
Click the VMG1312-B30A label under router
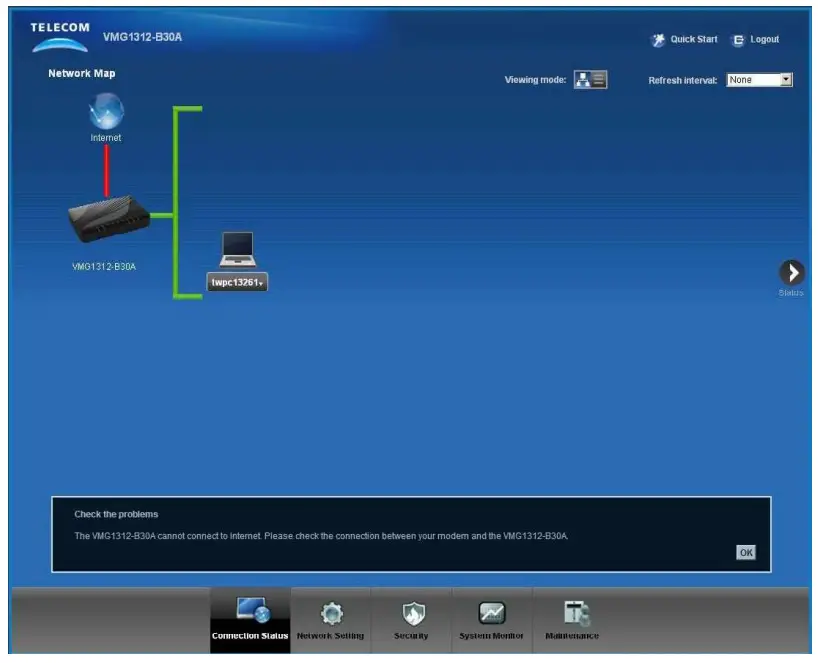(104, 267)
